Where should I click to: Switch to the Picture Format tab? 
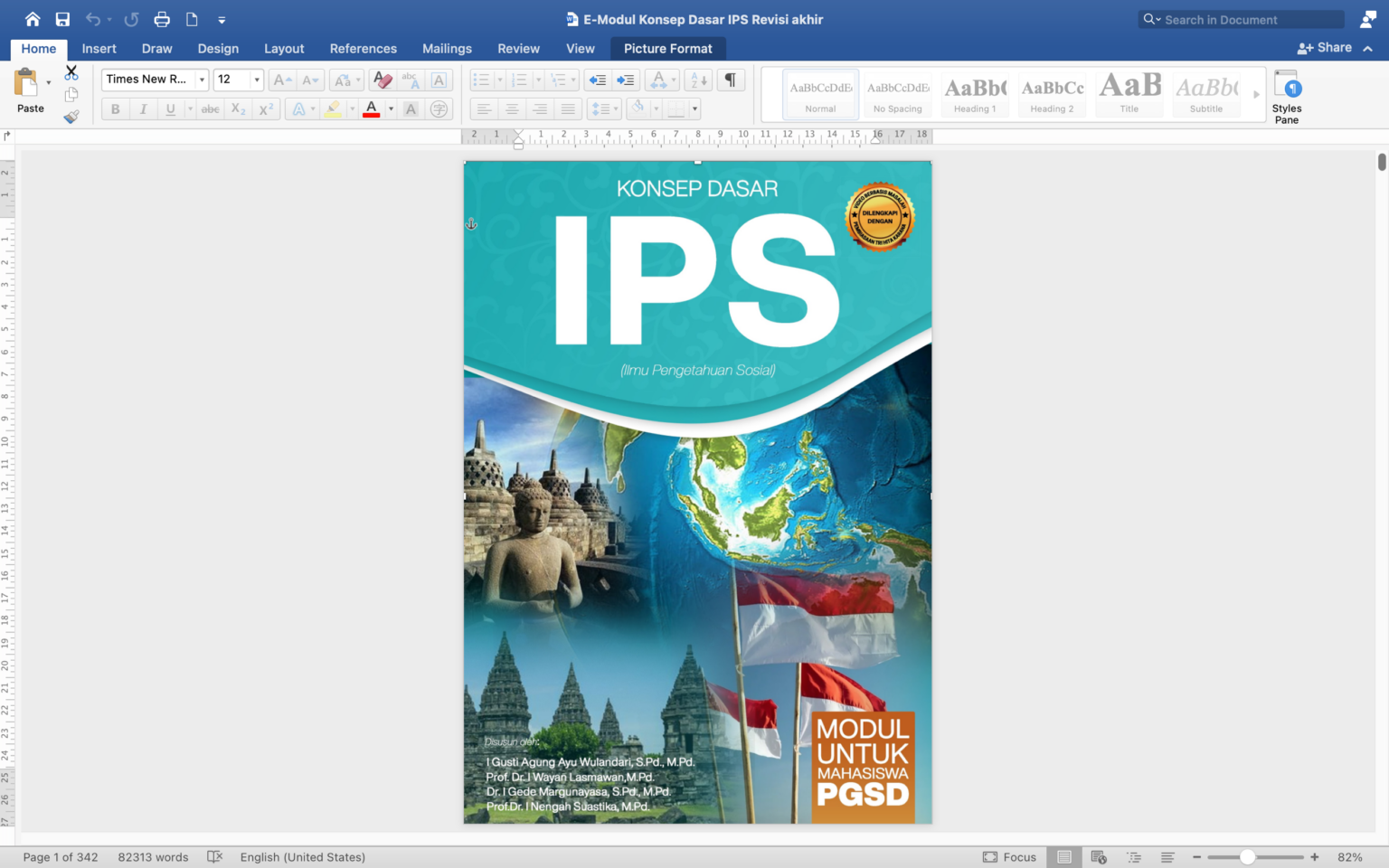[x=667, y=48]
